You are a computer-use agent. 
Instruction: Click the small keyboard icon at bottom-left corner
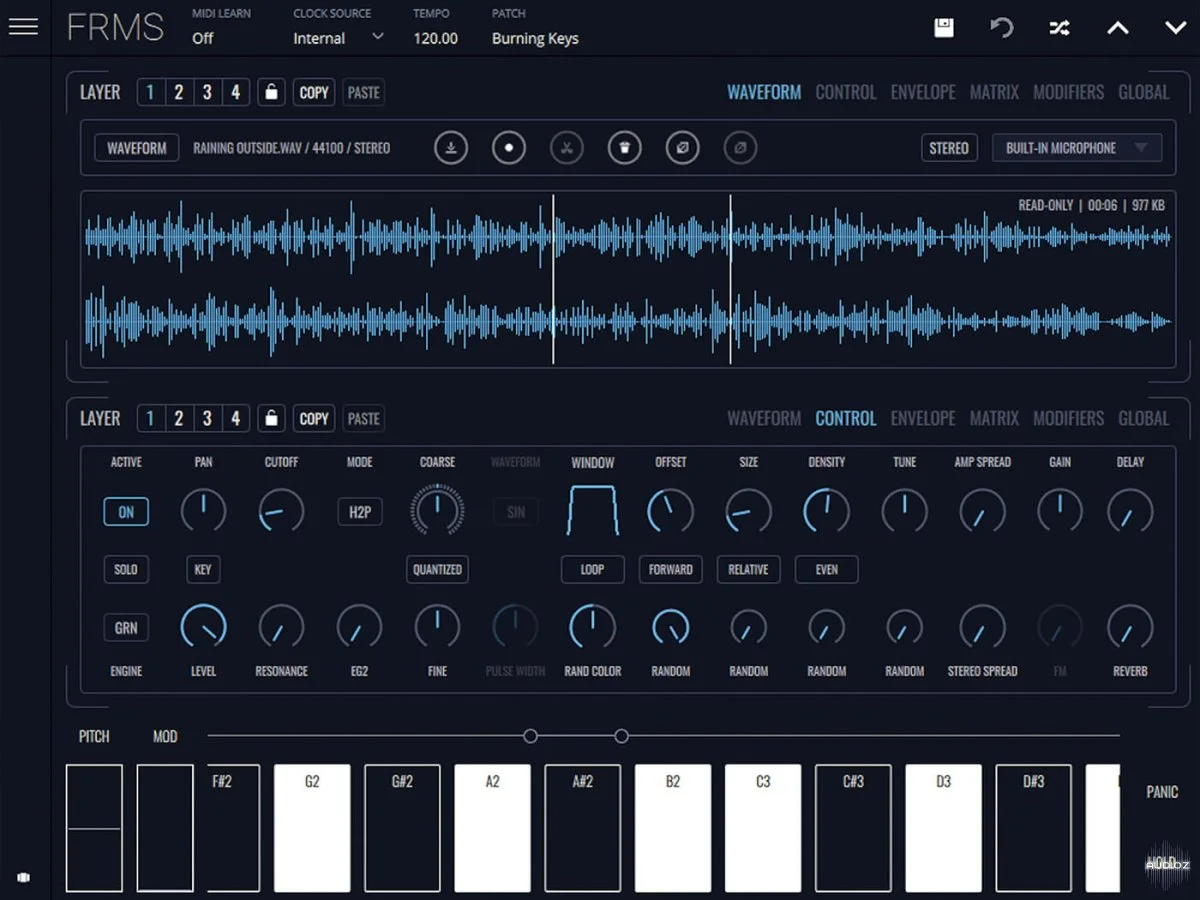24,877
